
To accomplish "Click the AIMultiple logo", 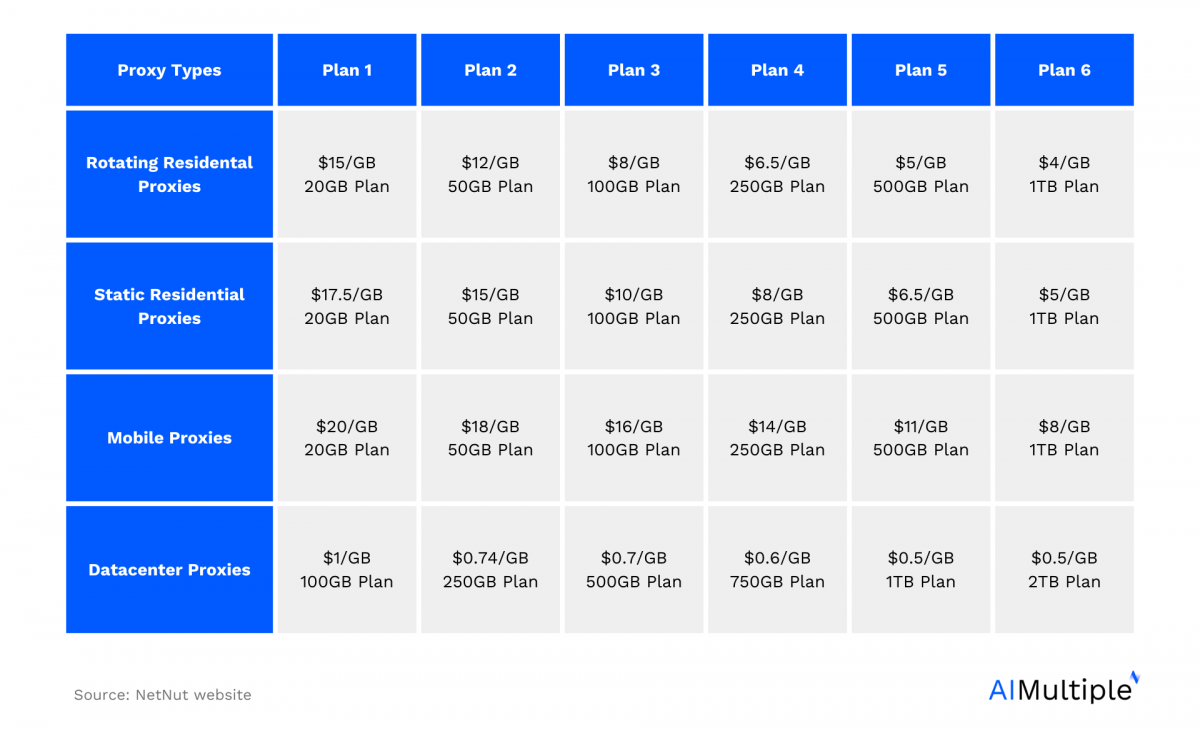I will [1064, 687].
